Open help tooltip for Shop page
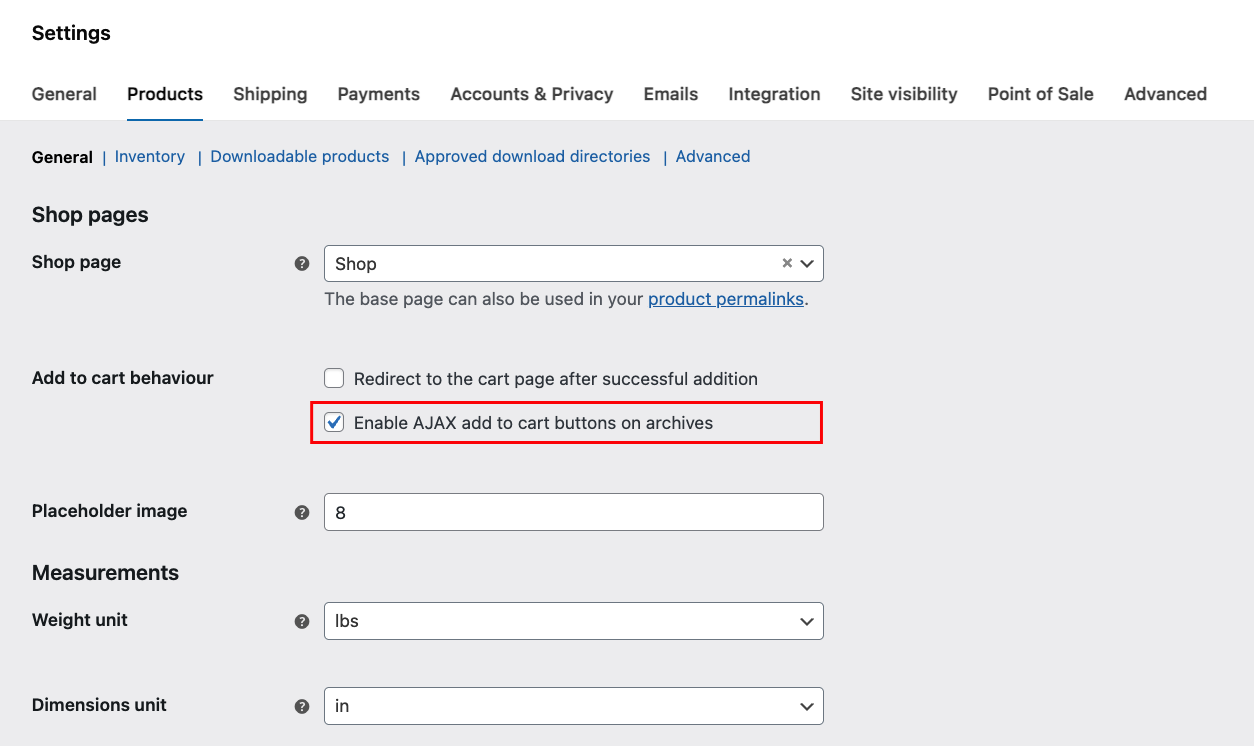This screenshot has width=1254, height=746. (x=302, y=264)
